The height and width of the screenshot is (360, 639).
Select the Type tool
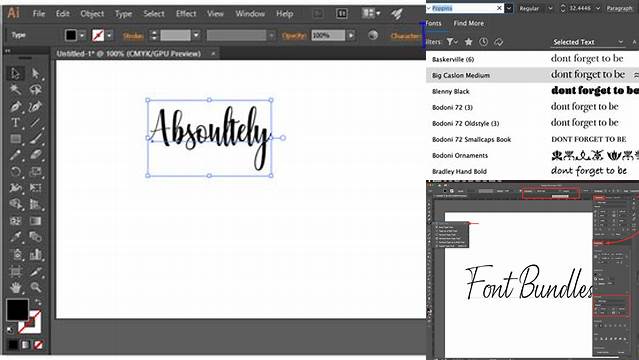click(x=15, y=122)
